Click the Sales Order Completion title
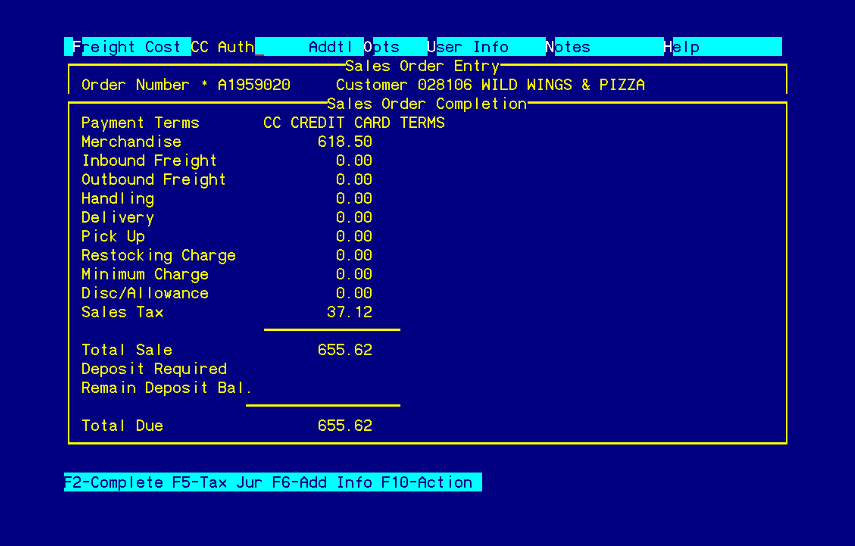 pos(427,104)
